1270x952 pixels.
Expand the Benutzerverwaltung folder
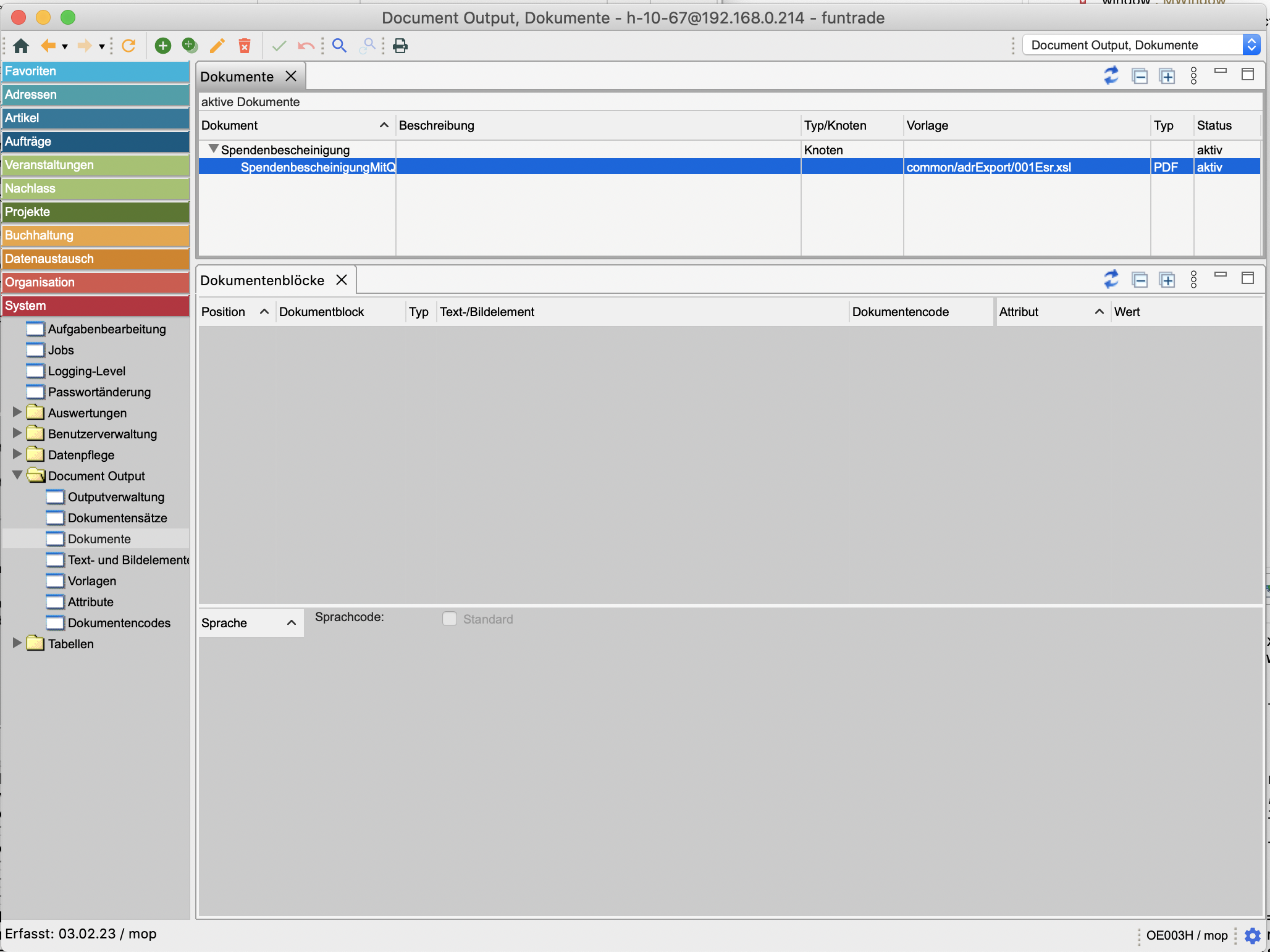coord(17,433)
